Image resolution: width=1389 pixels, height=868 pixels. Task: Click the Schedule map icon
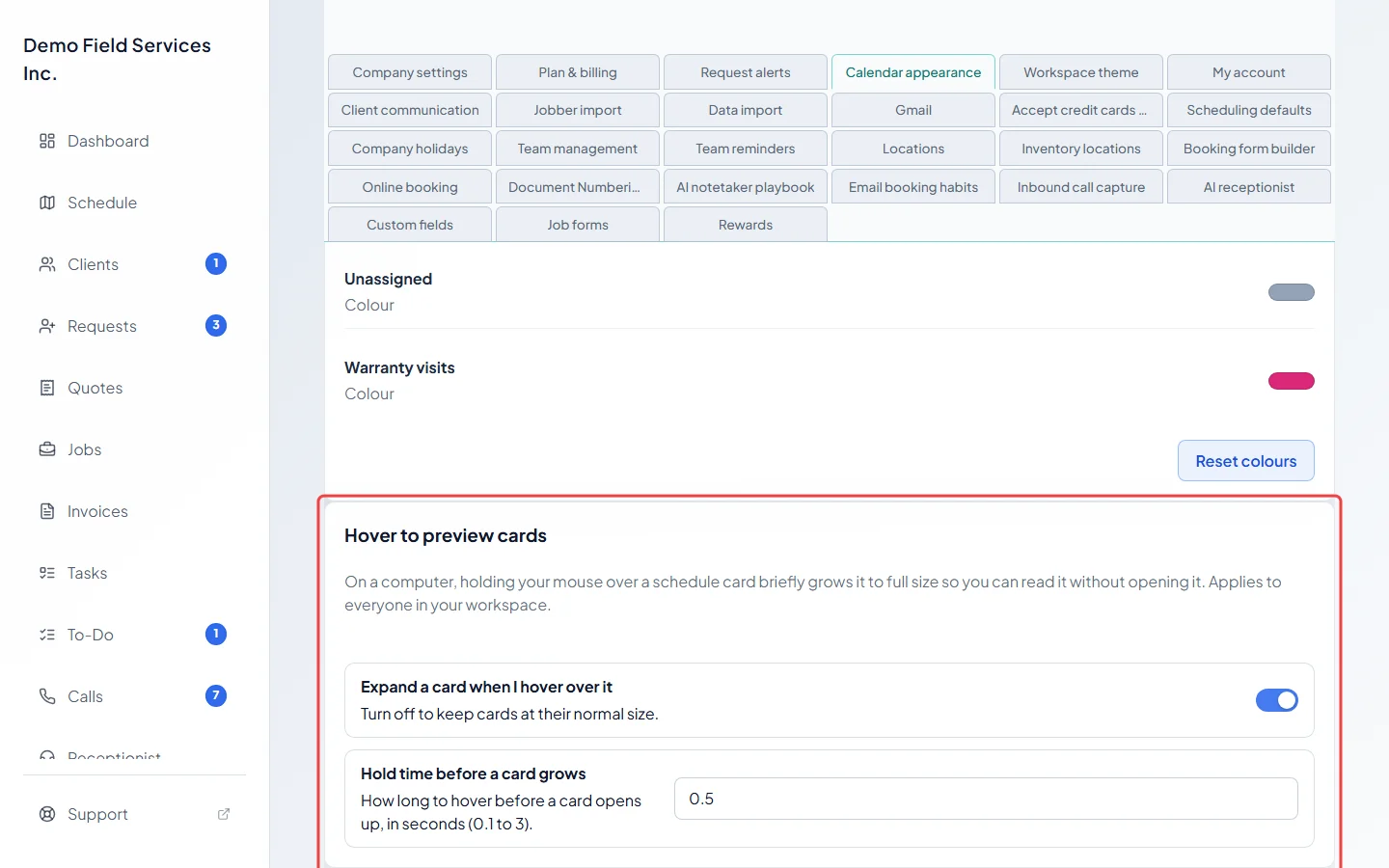pos(47,203)
